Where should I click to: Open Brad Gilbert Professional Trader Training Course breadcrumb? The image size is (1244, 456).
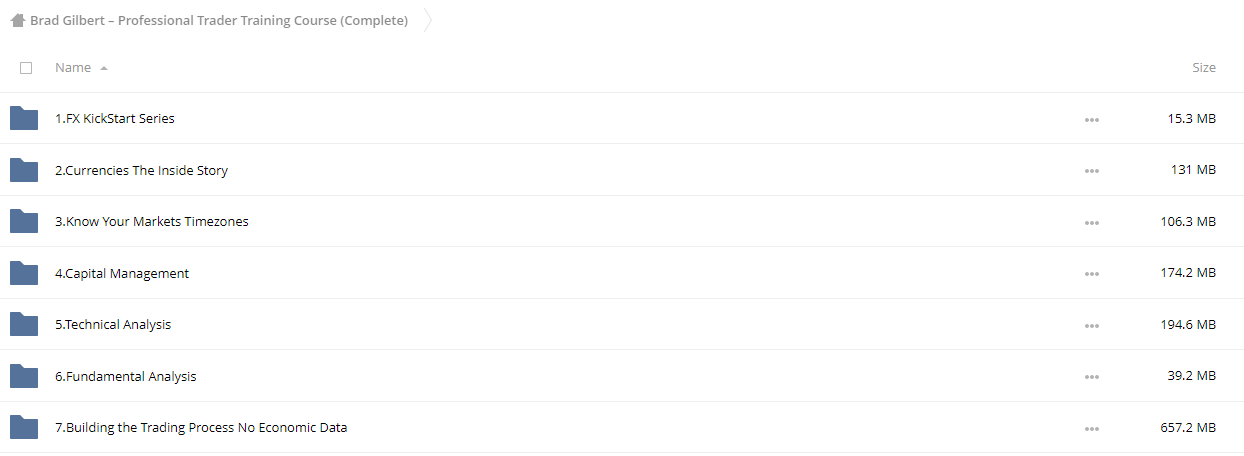tap(219, 20)
